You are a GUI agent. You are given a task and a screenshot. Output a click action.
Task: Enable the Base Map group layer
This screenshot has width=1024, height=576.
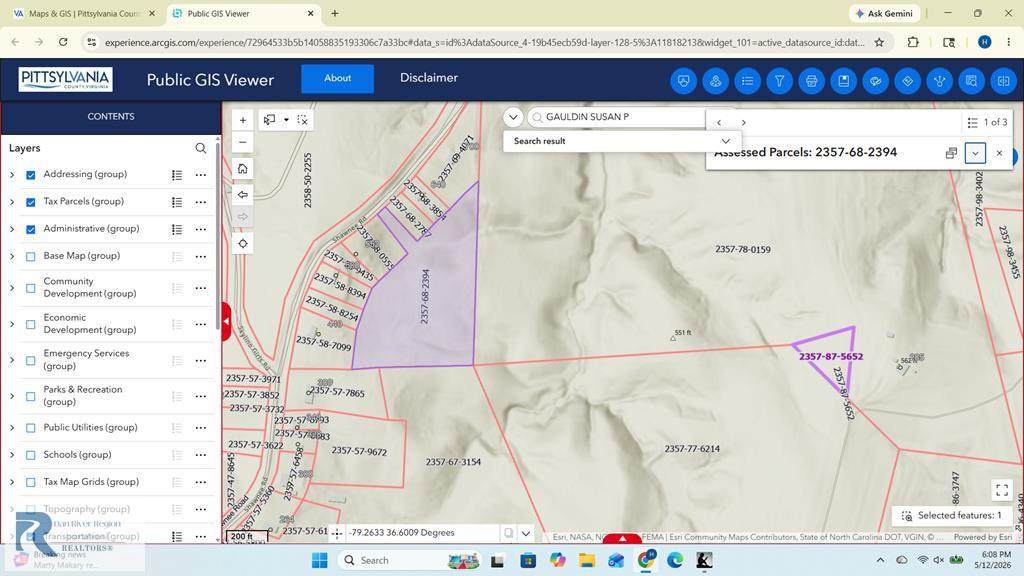pos(31,257)
